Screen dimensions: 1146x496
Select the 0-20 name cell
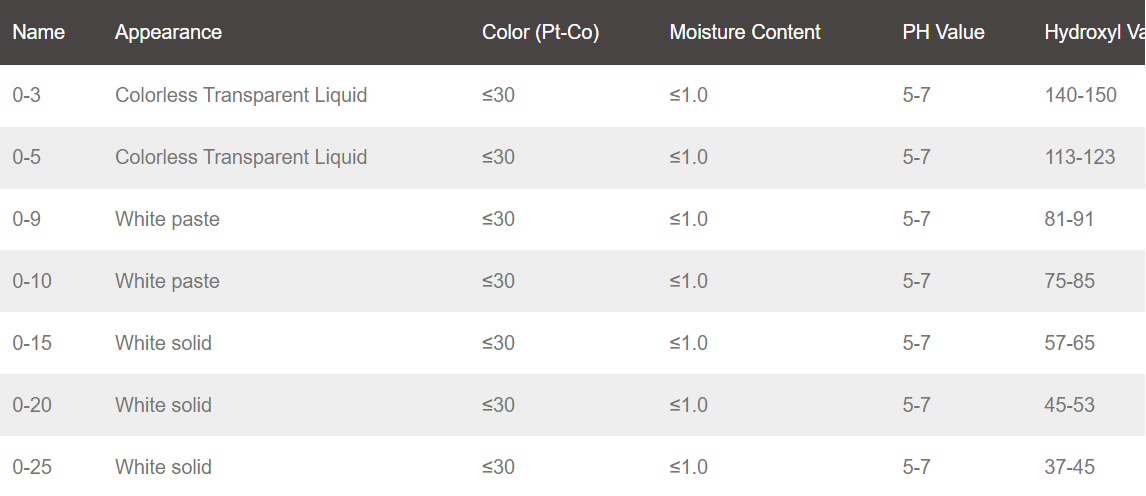coord(32,405)
